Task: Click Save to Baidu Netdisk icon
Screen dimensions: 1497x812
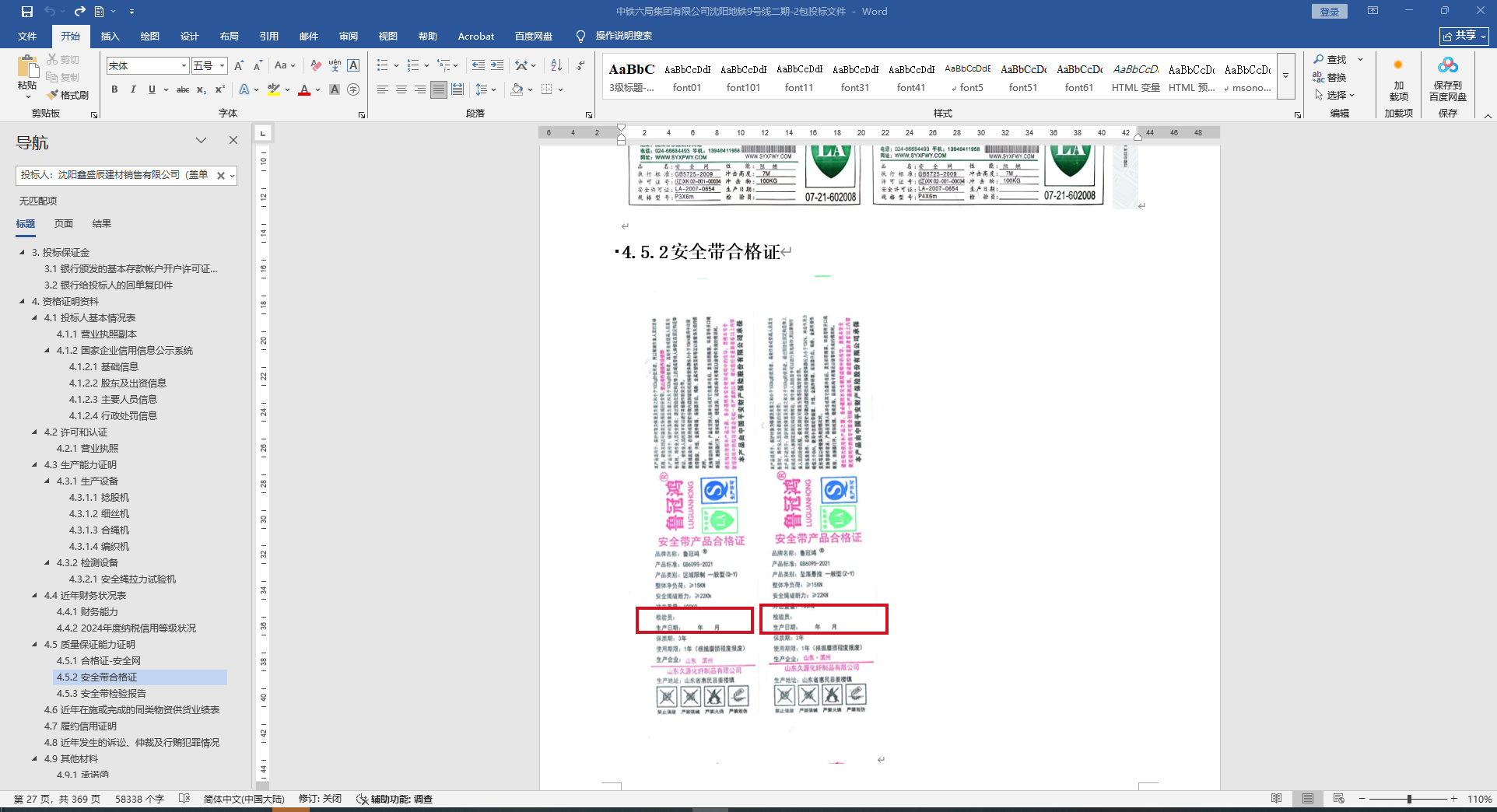Action: [1448, 80]
